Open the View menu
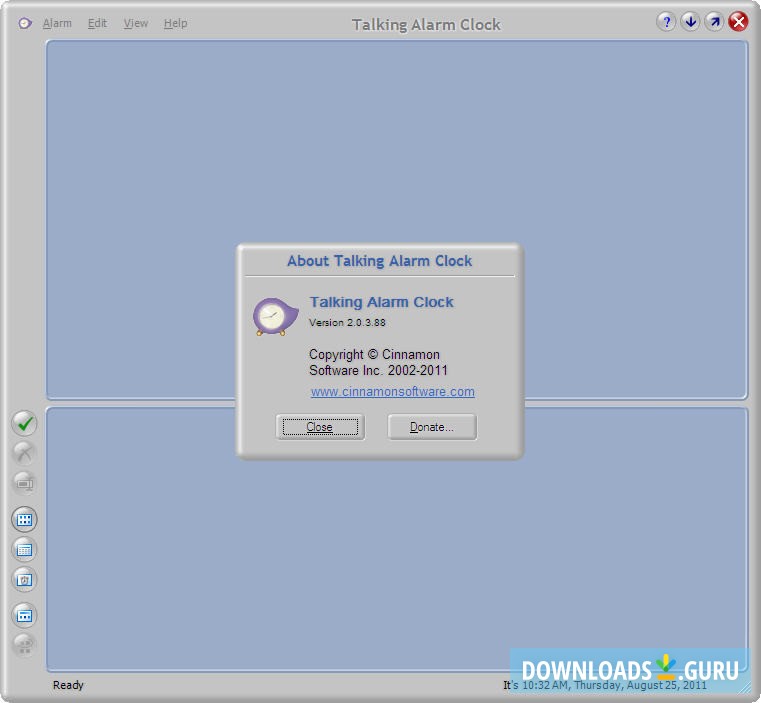 tap(135, 23)
